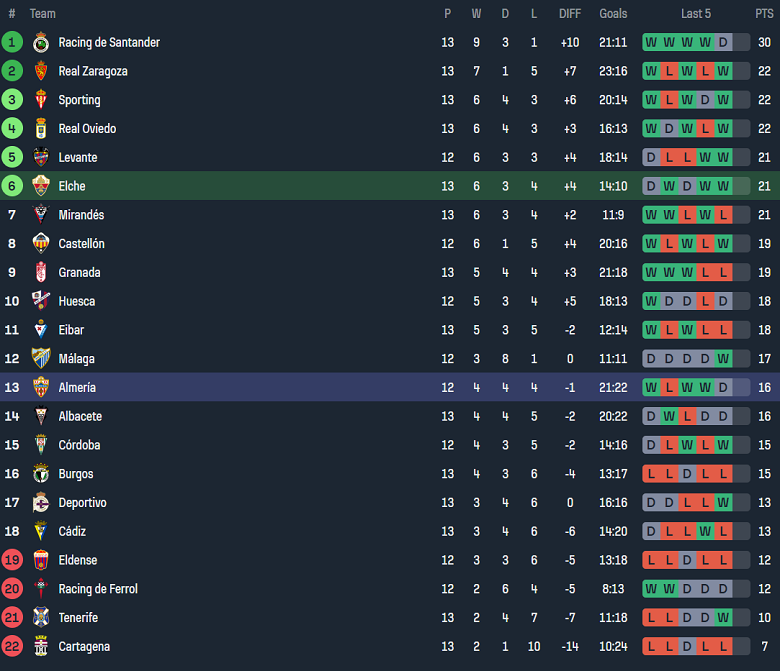Click the Tenerife team badge
Screen dimensions: 780x671
(41, 617)
